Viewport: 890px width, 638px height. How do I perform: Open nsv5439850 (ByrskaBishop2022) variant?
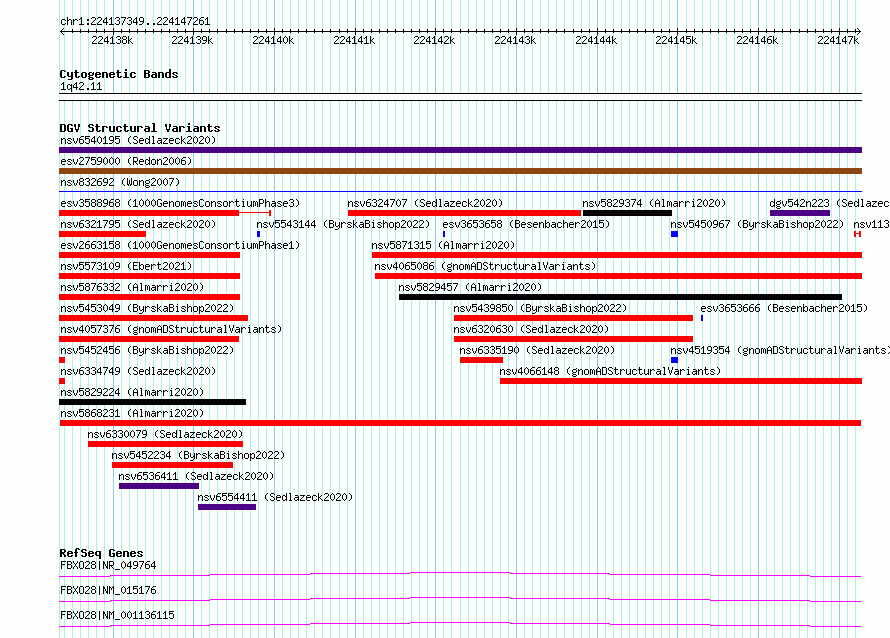tap(540, 308)
